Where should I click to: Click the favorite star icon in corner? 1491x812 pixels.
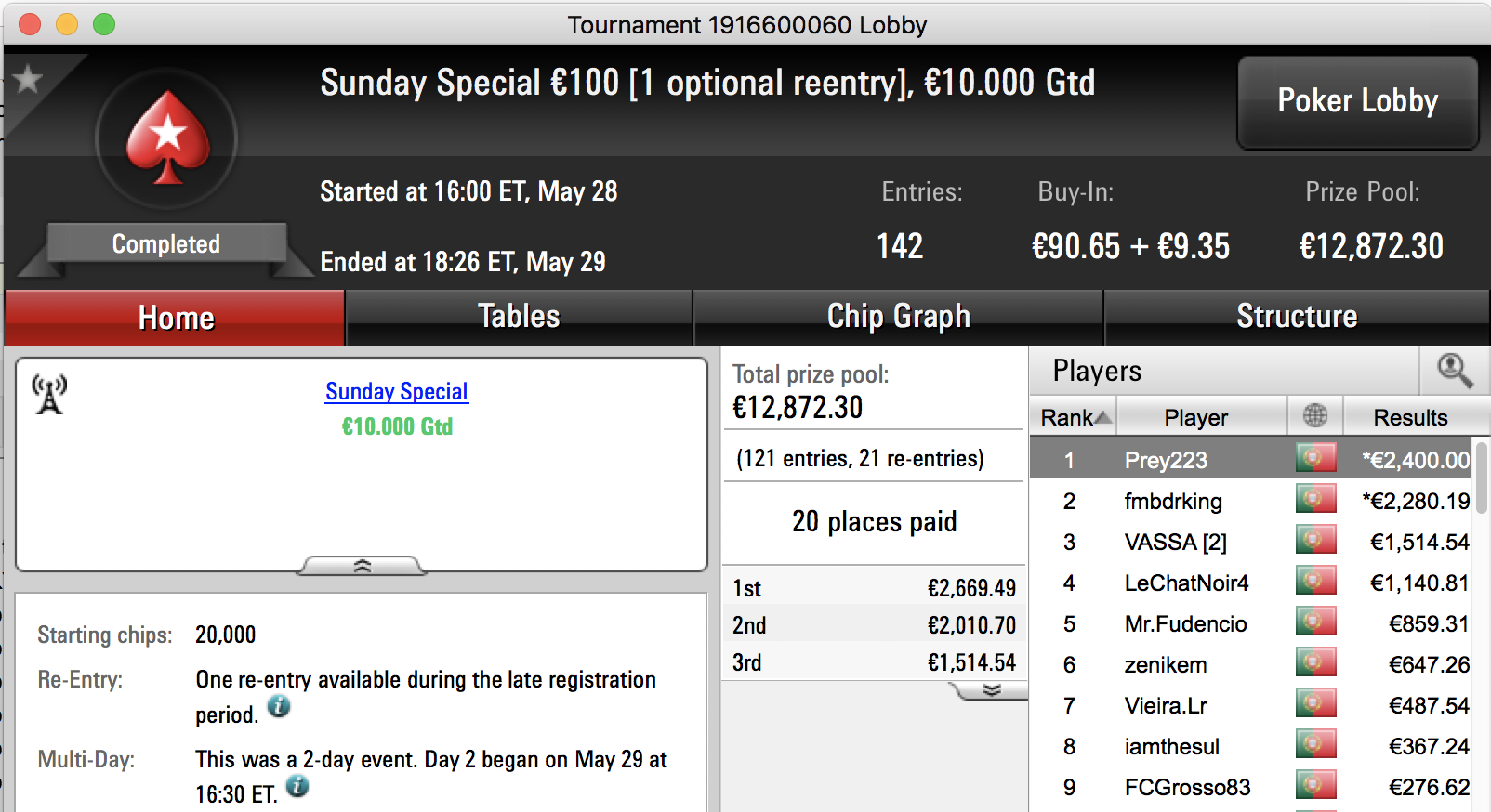tap(28, 80)
